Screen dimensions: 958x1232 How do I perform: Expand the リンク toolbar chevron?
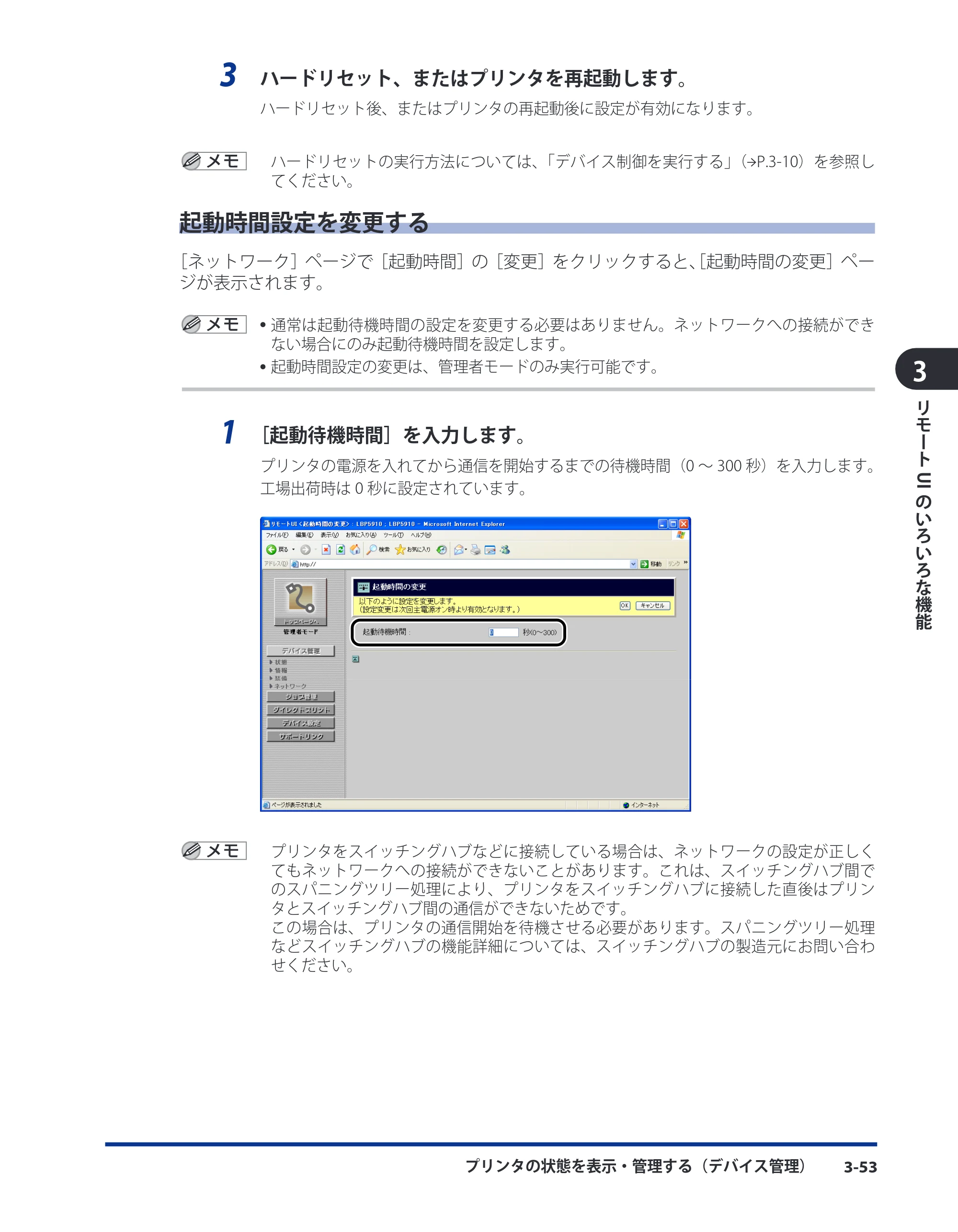[685, 563]
